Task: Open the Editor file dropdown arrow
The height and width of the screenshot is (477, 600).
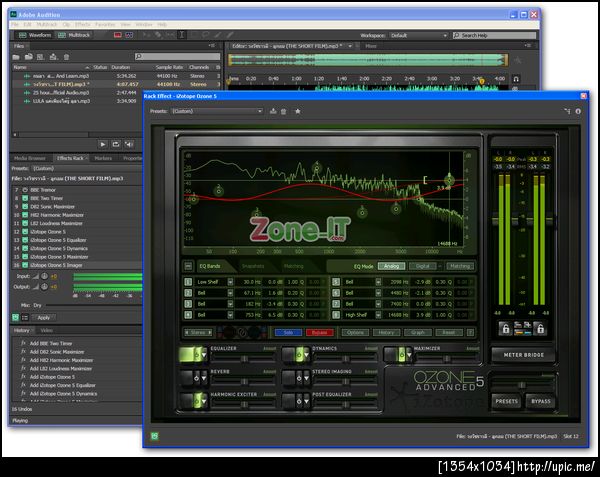Action: click(x=350, y=46)
